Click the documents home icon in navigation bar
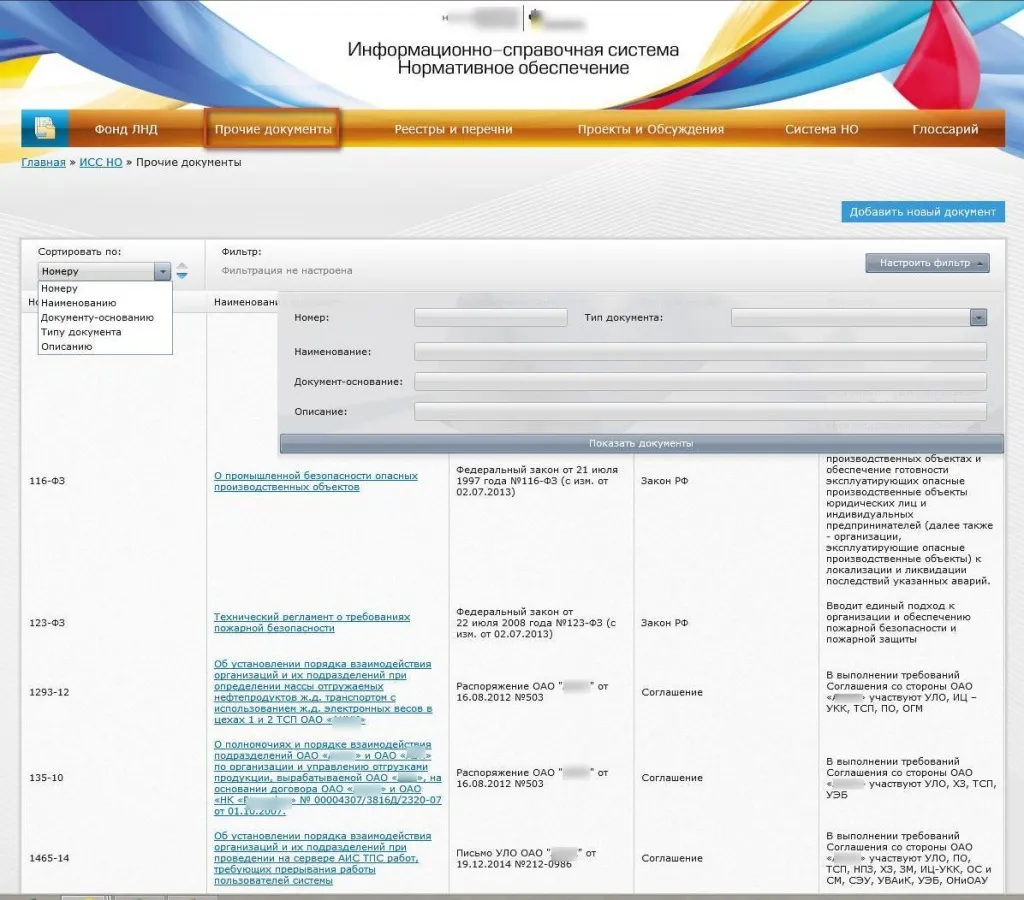Image resolution: width=1024 pixels, height=900 pixels. [45, 129]
